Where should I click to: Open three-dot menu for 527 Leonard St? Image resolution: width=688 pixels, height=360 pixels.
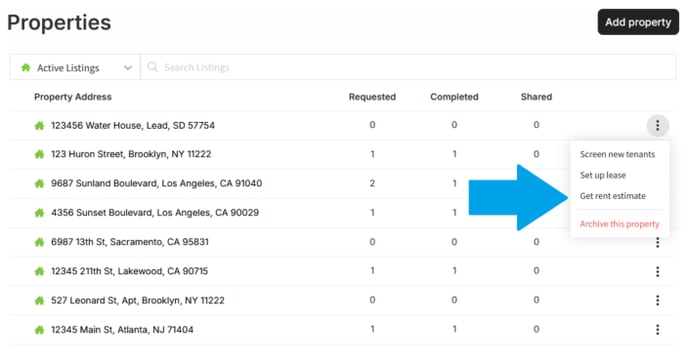coord(657,300)
